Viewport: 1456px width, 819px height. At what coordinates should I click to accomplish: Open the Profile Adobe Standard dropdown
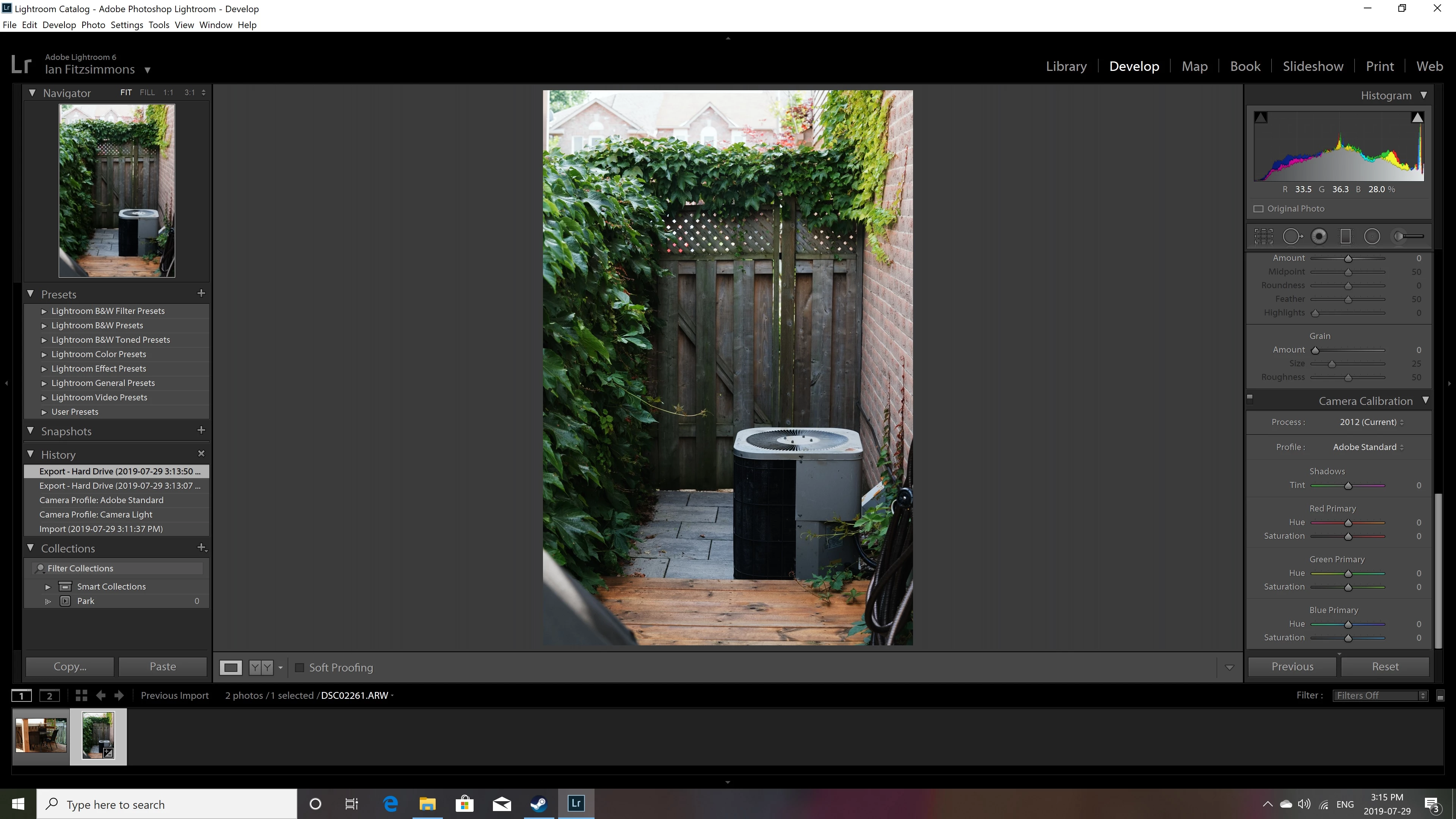(x=1368, y=447)
